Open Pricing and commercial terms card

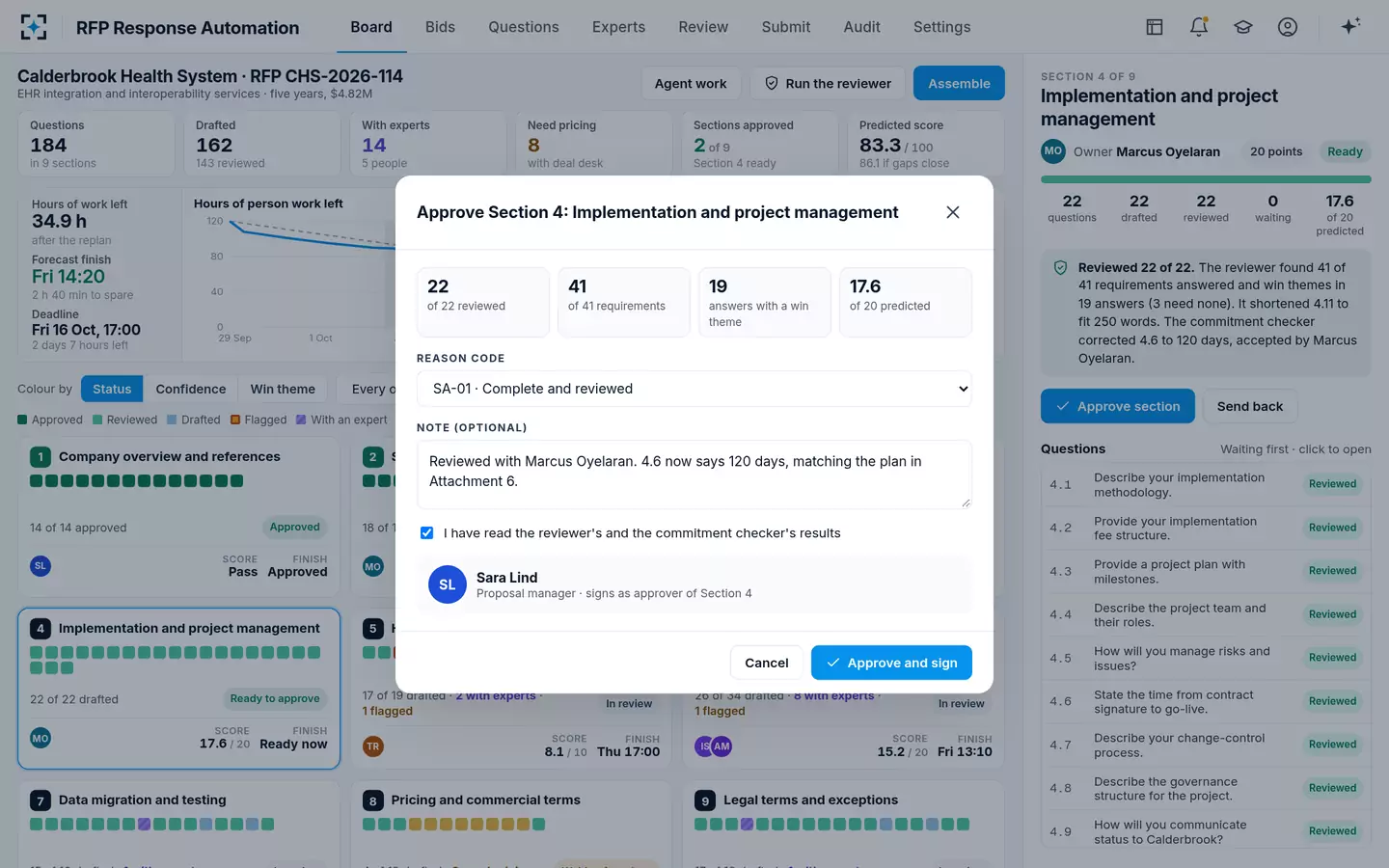pos(511,825)
